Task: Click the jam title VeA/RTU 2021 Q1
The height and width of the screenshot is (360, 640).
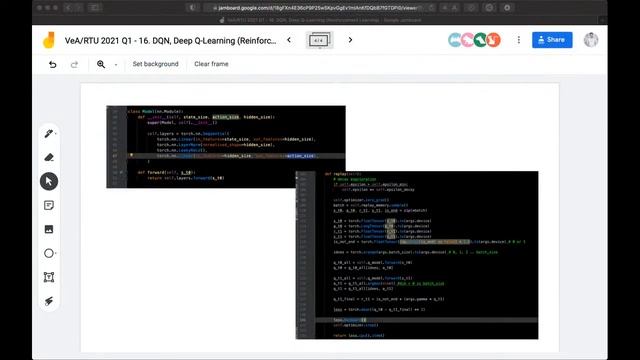Action: coord(170,40)
